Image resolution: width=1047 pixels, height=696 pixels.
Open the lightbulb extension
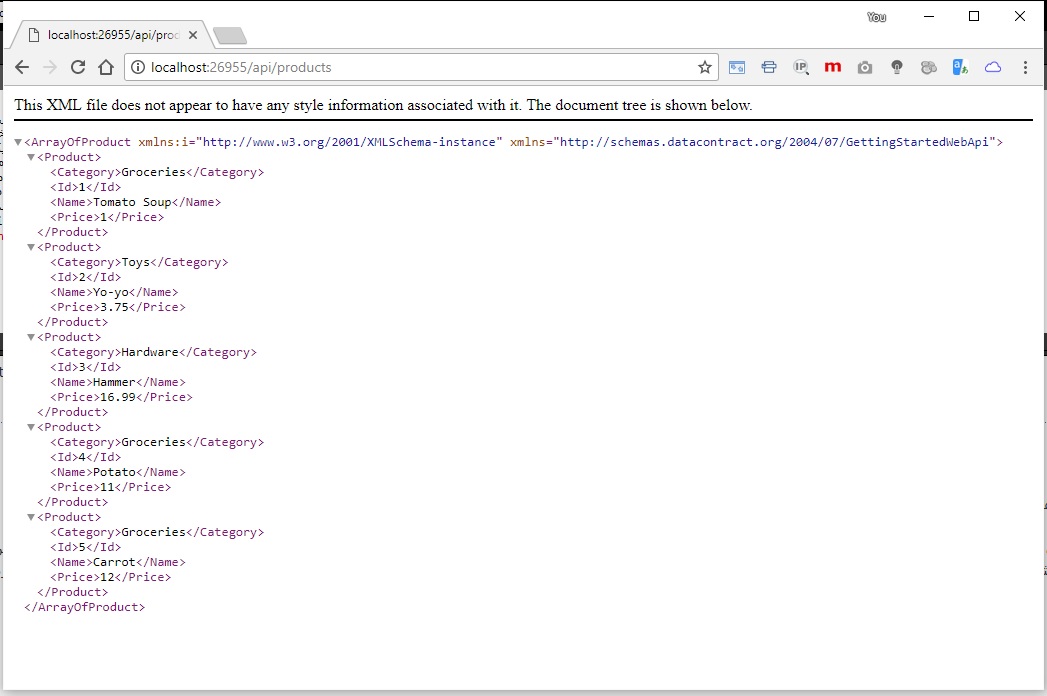point(897,67)
